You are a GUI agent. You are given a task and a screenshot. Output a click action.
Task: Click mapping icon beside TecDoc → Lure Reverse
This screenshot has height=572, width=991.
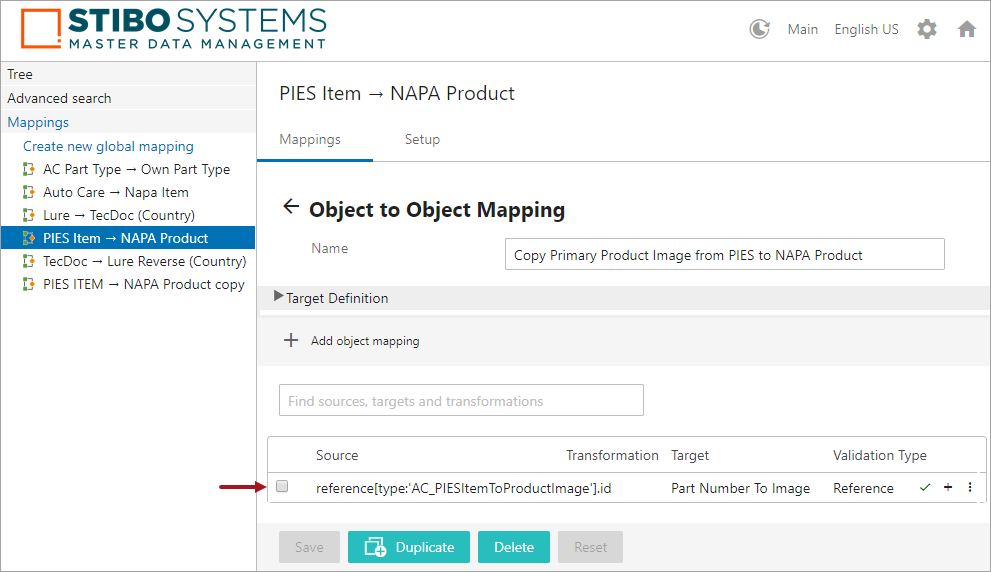(28, 261)
